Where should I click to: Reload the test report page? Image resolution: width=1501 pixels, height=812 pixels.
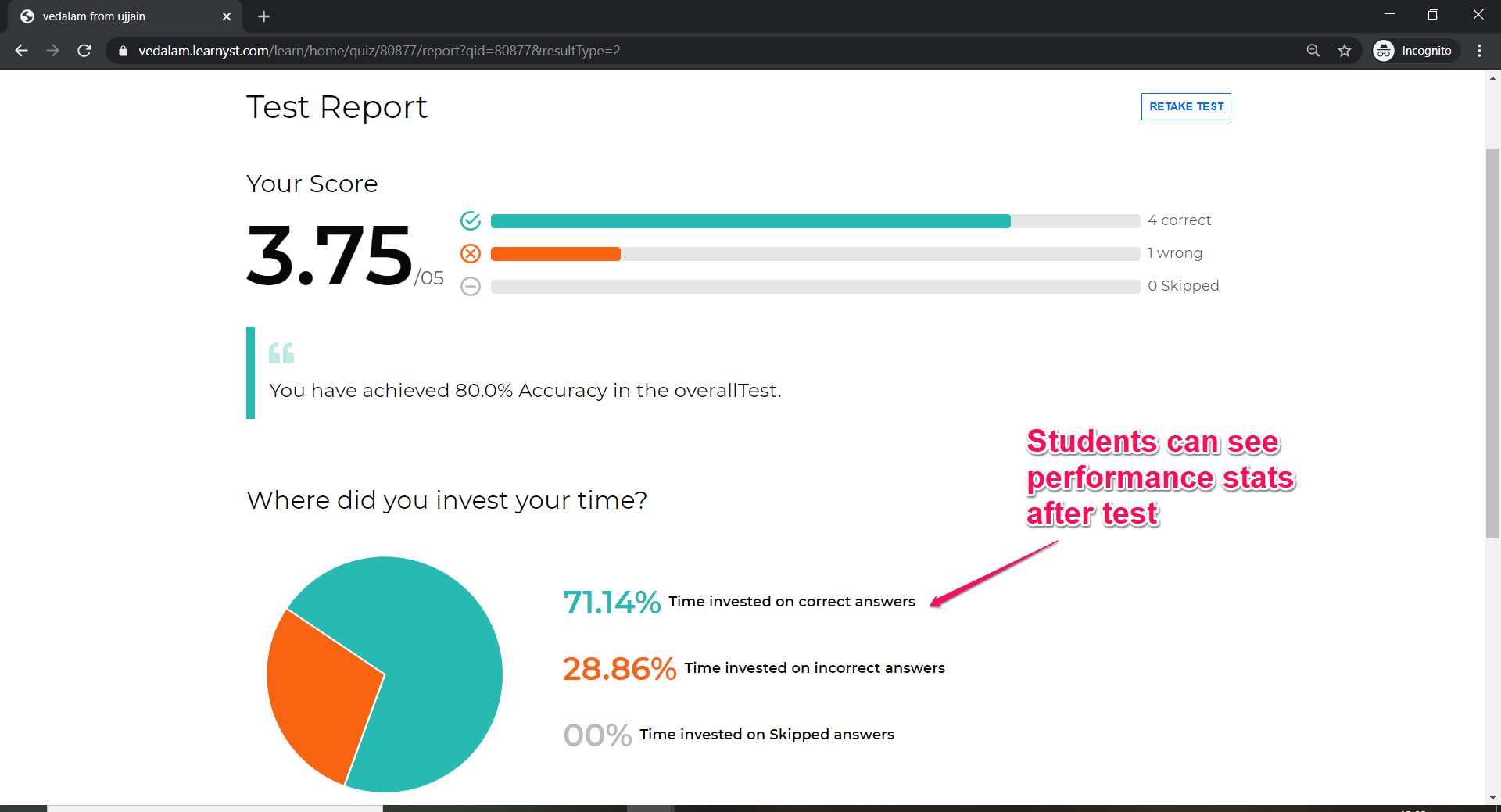[x=84, y=51]
